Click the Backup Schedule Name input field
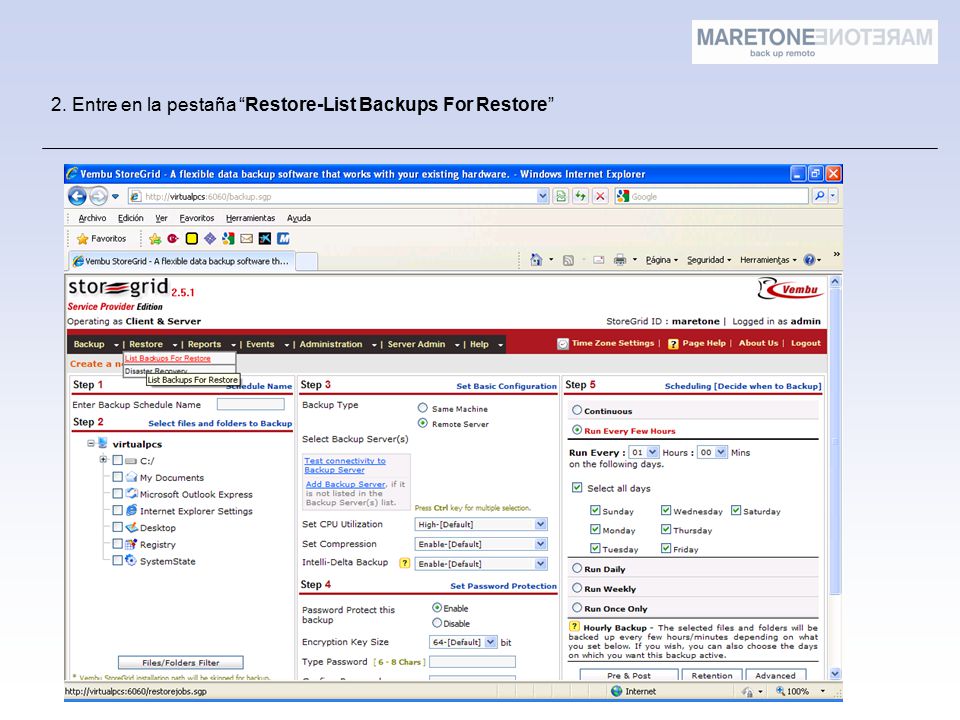The width and height of the screenshot is (960, 720). (251, 404)
